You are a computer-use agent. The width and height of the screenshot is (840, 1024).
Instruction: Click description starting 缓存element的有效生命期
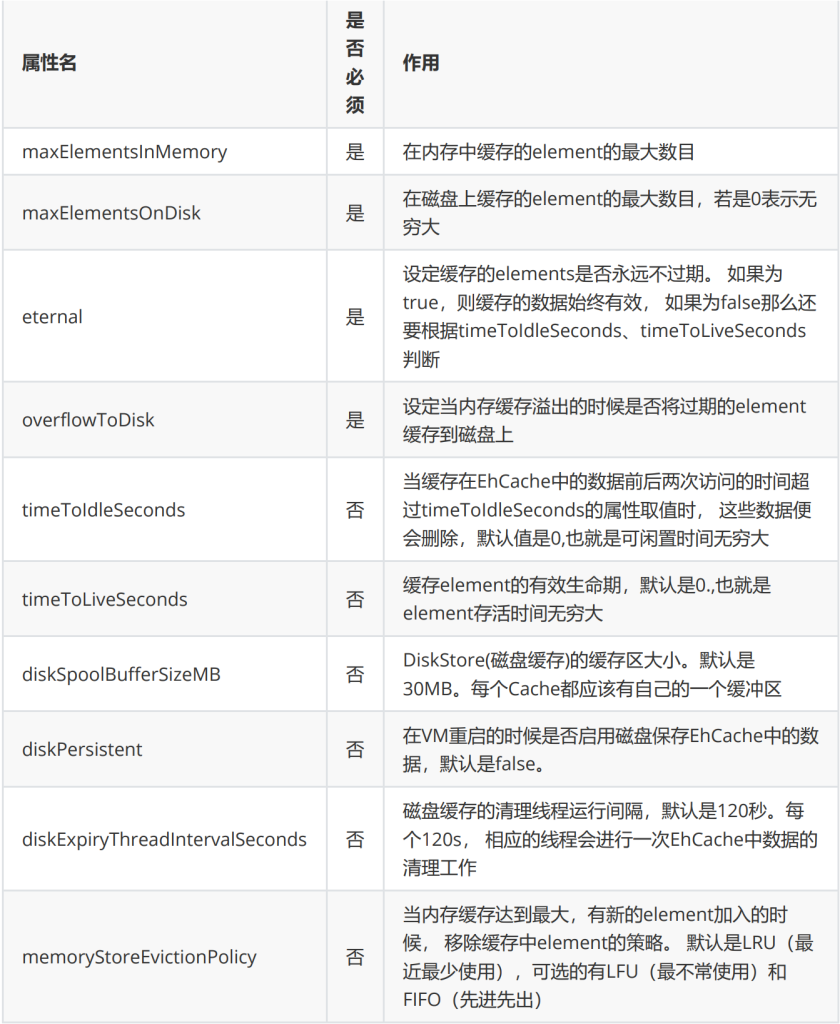pos(587,600)
